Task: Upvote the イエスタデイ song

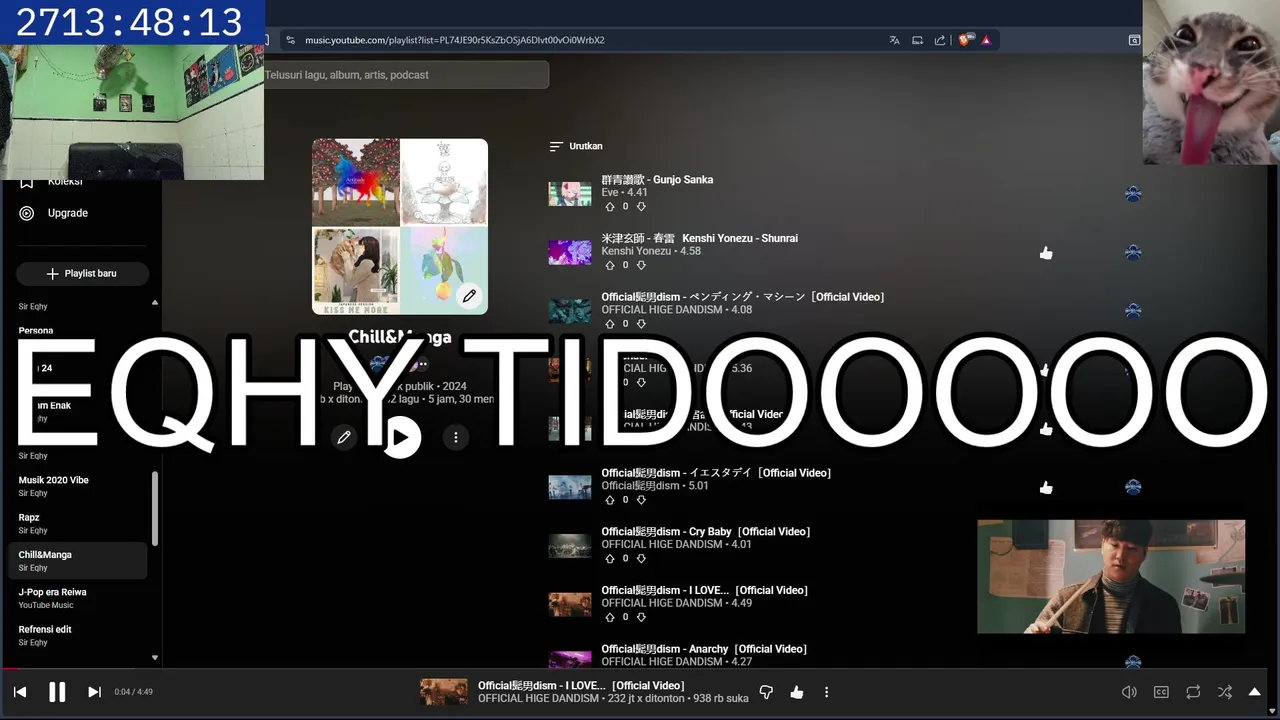Action: click(x=610, y=500)
